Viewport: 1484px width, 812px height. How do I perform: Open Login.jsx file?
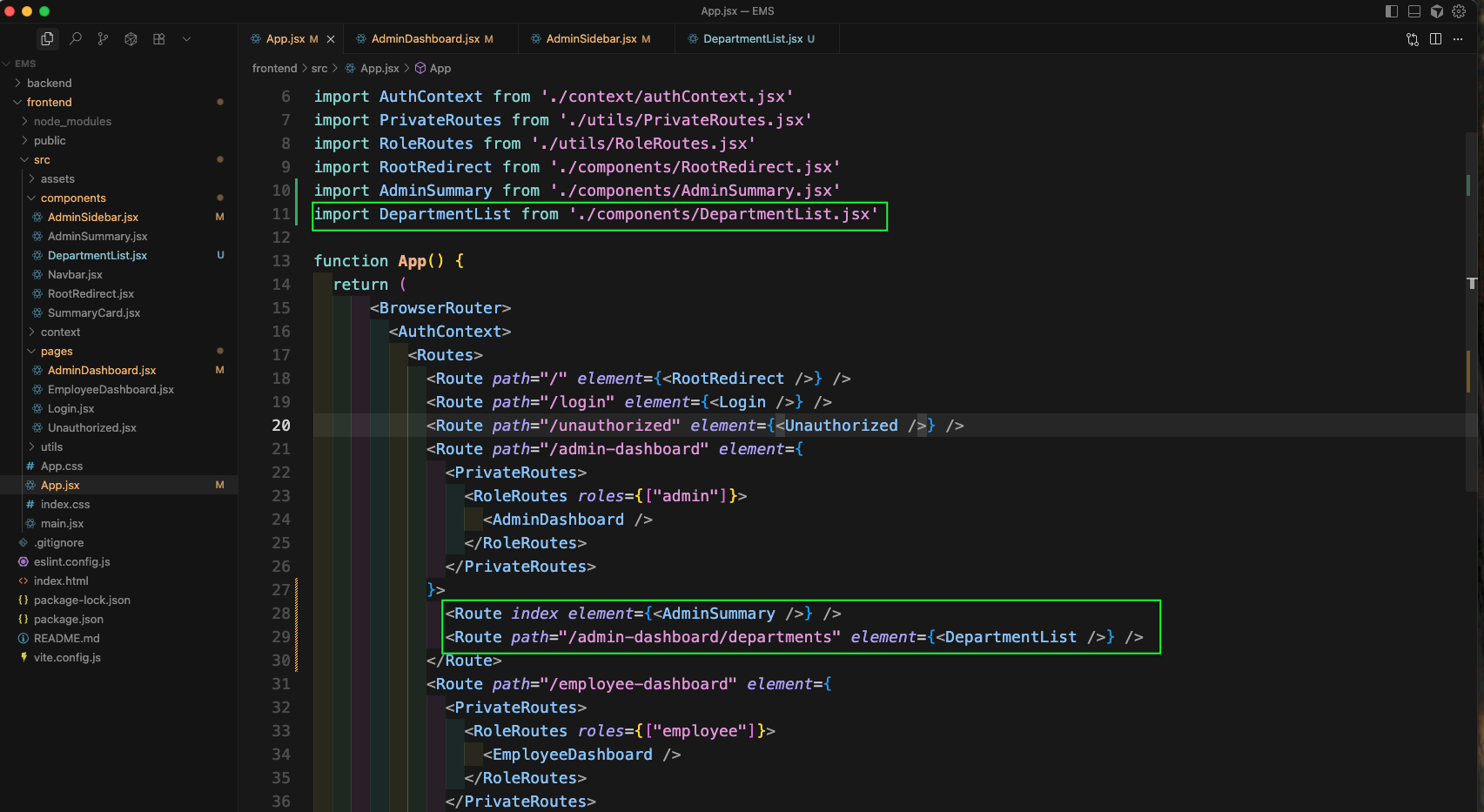(118, 408)
